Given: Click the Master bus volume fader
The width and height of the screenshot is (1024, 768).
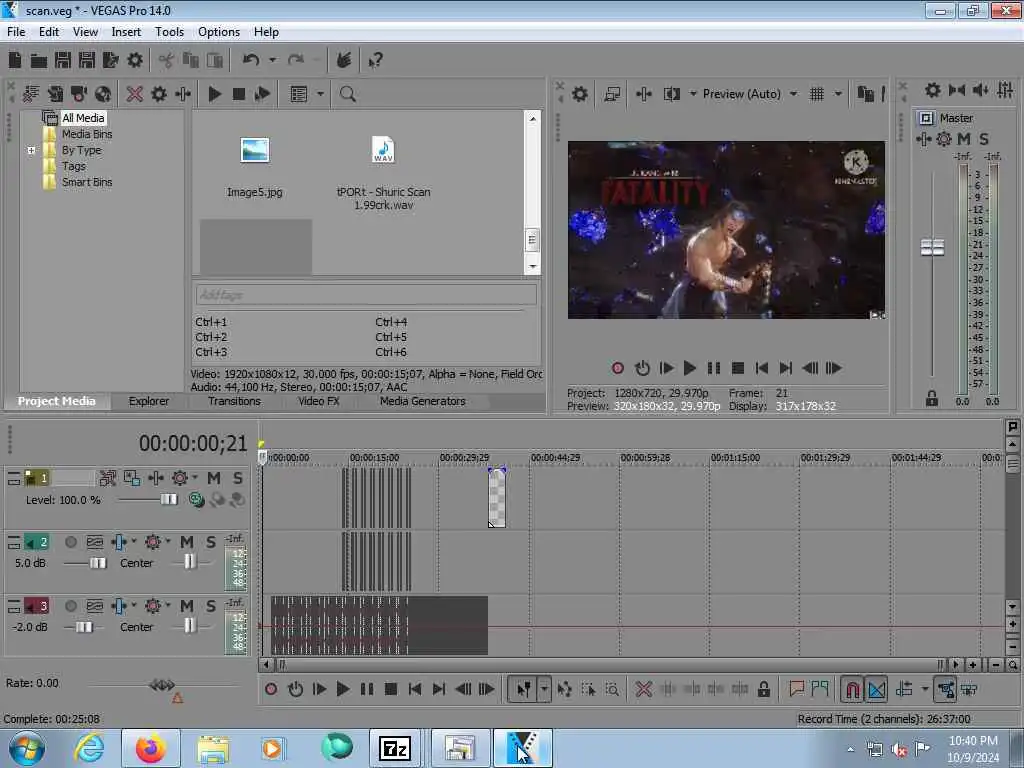Looking at the screenshot, I should coord(932,248).
